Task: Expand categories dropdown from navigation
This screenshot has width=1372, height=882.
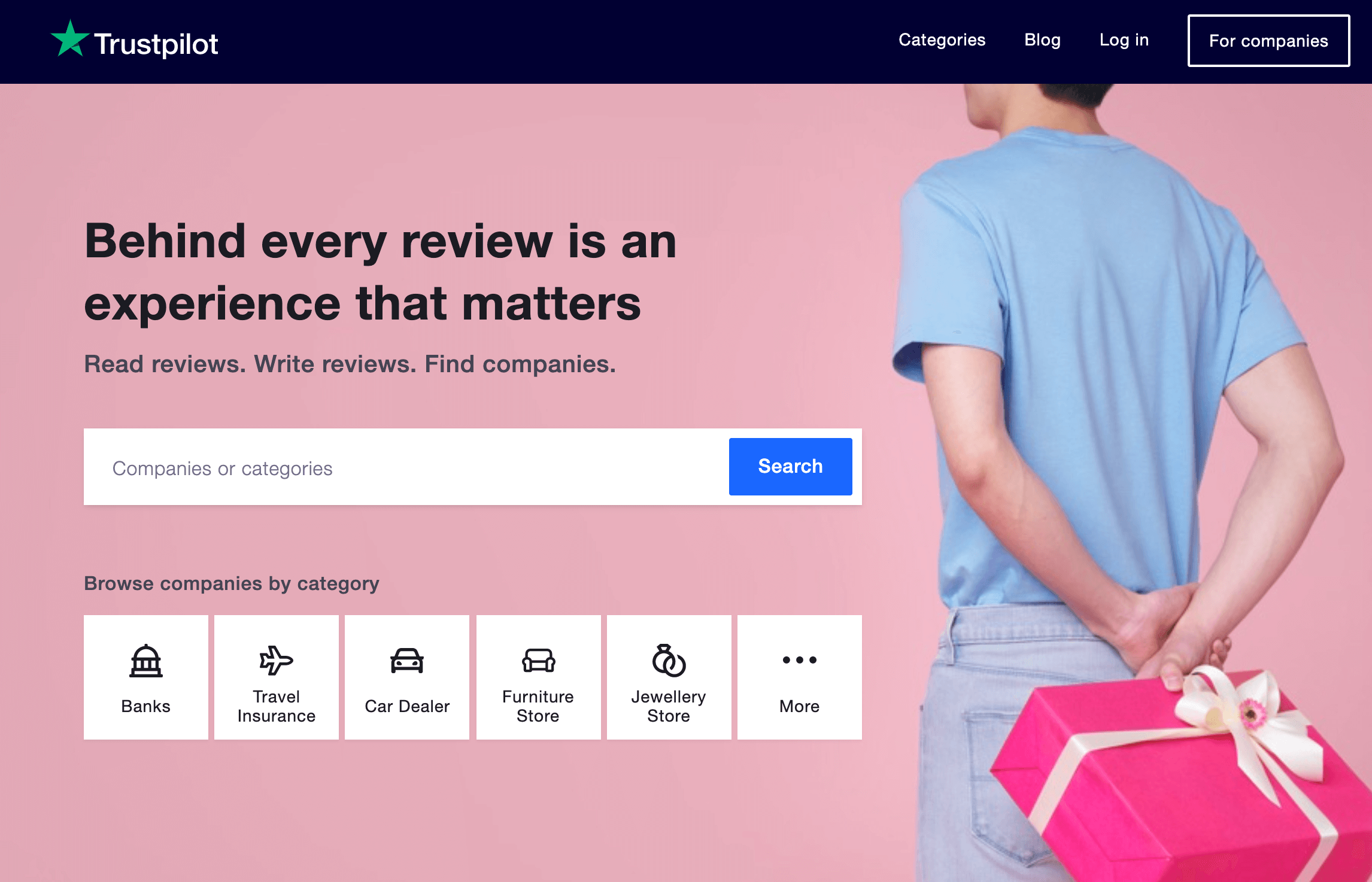Action: (x=940, y=40)
